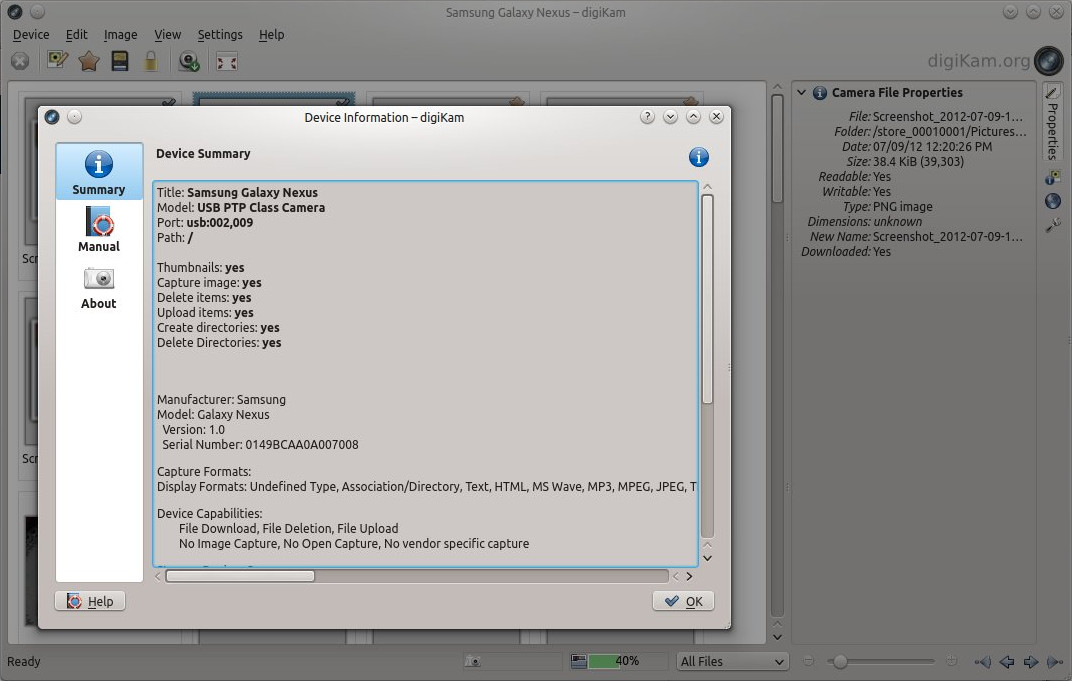This screenshot has height=681, width=1072.
Task: Click the image-with-pencil select icon in toolbar
Action: 57,61
